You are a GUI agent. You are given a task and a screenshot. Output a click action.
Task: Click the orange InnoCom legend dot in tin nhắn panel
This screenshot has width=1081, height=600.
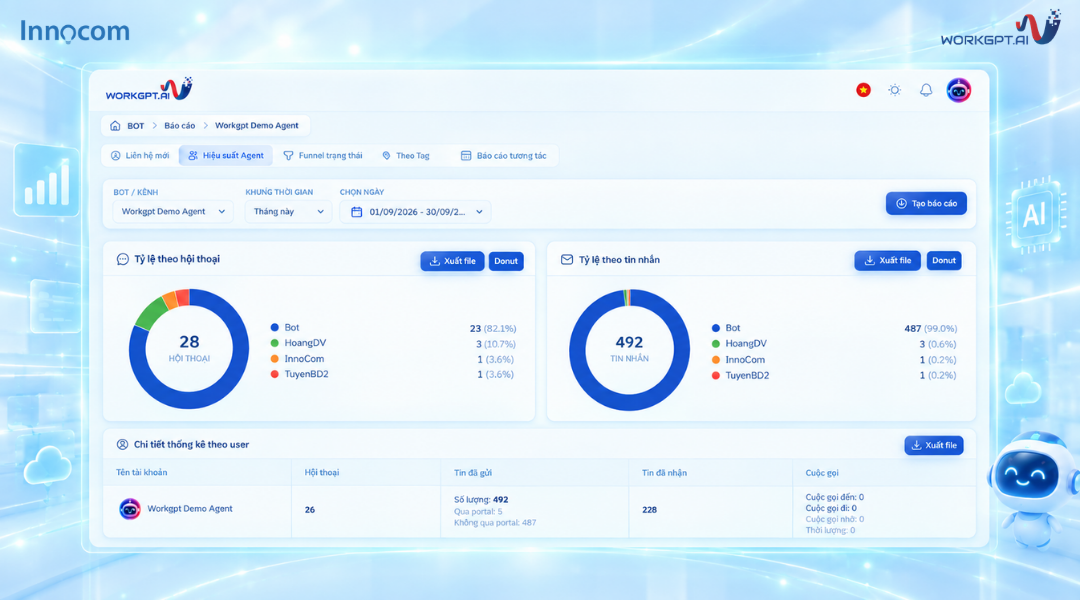coord(716,359)
